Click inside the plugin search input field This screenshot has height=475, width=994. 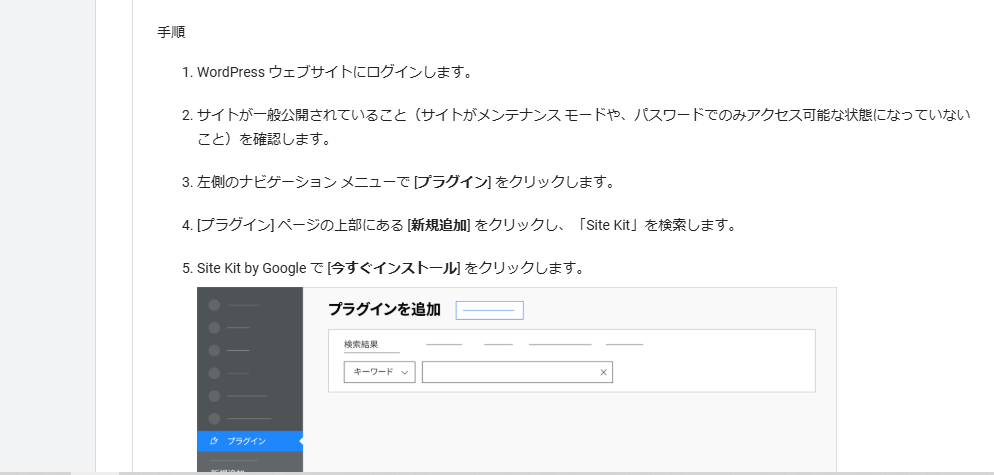point(510,372)
